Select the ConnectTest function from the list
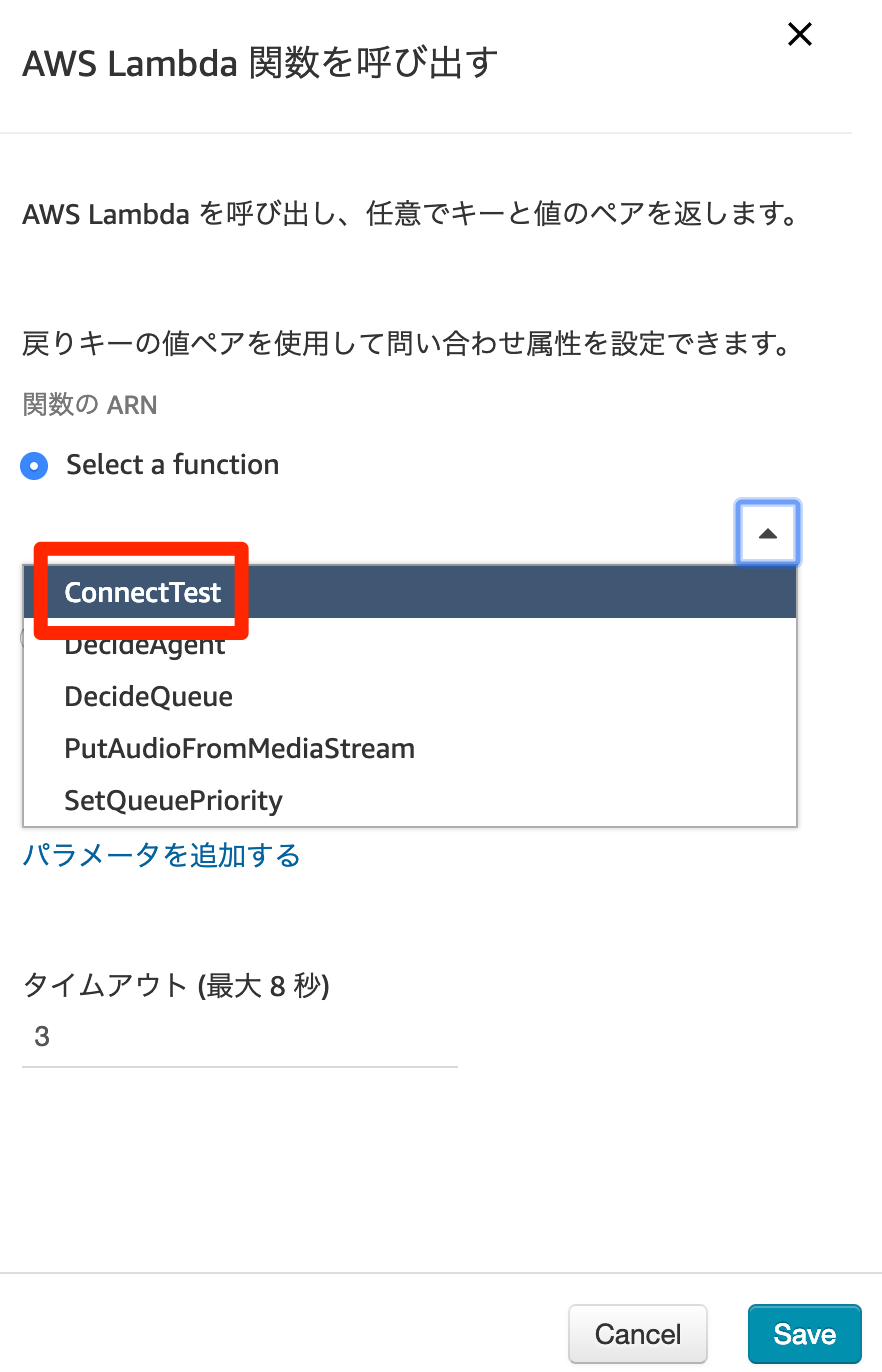The height and width of the screenshot is (1372, 882). pos(141,592)
